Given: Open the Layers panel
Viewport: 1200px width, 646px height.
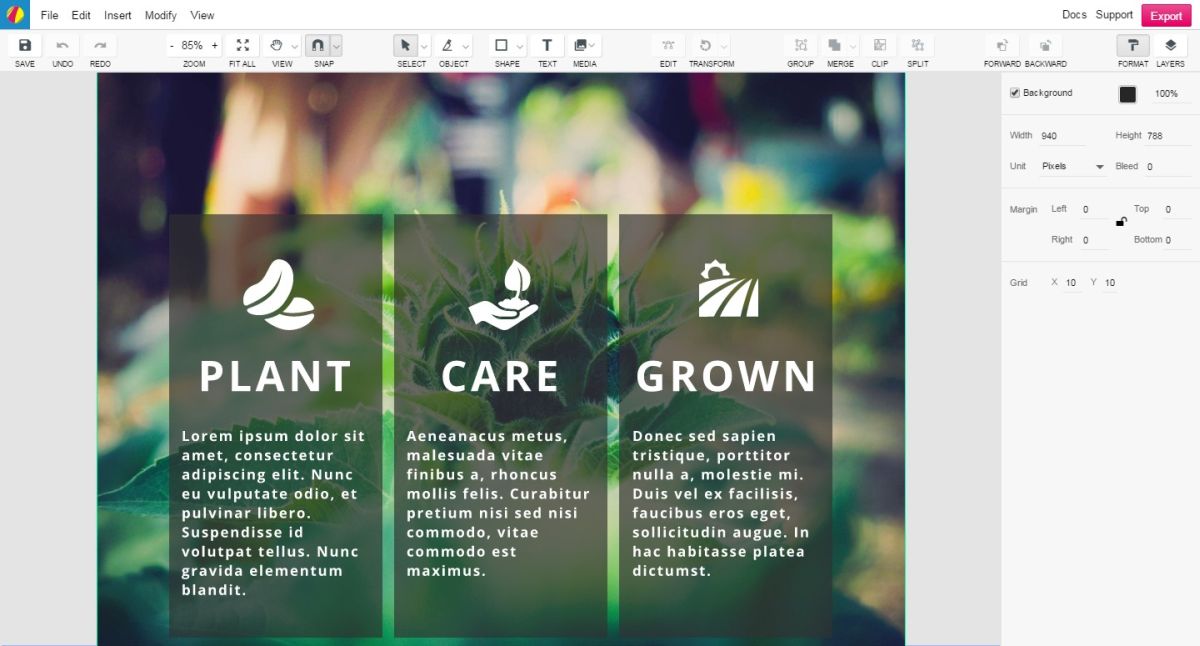Looking at the screenshot, I should click(1170, 45).
